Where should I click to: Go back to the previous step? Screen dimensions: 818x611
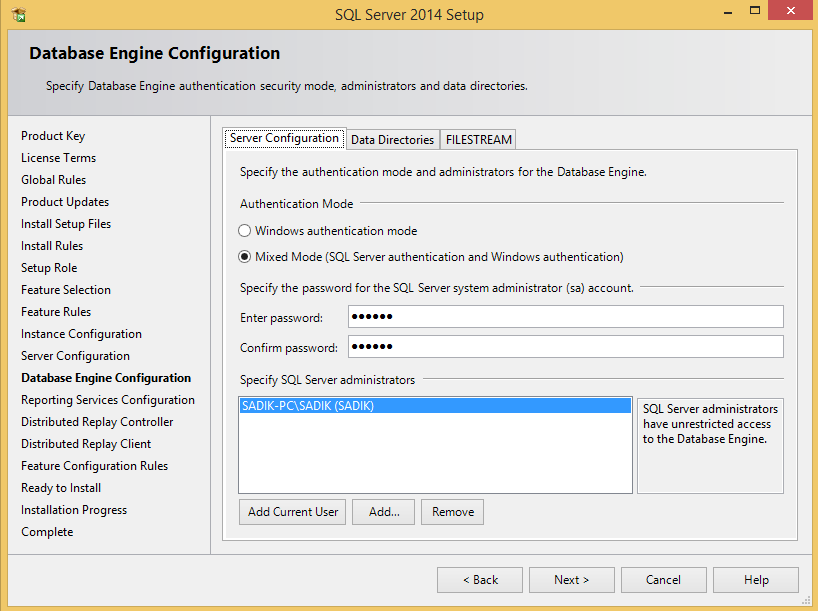click(x=480, y=580)
